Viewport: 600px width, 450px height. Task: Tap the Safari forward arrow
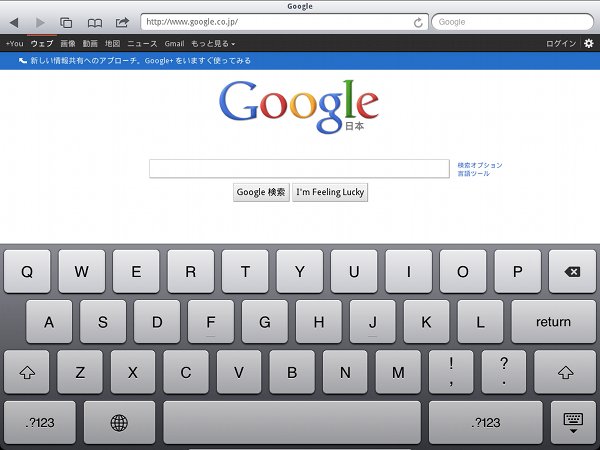[40, 23]
